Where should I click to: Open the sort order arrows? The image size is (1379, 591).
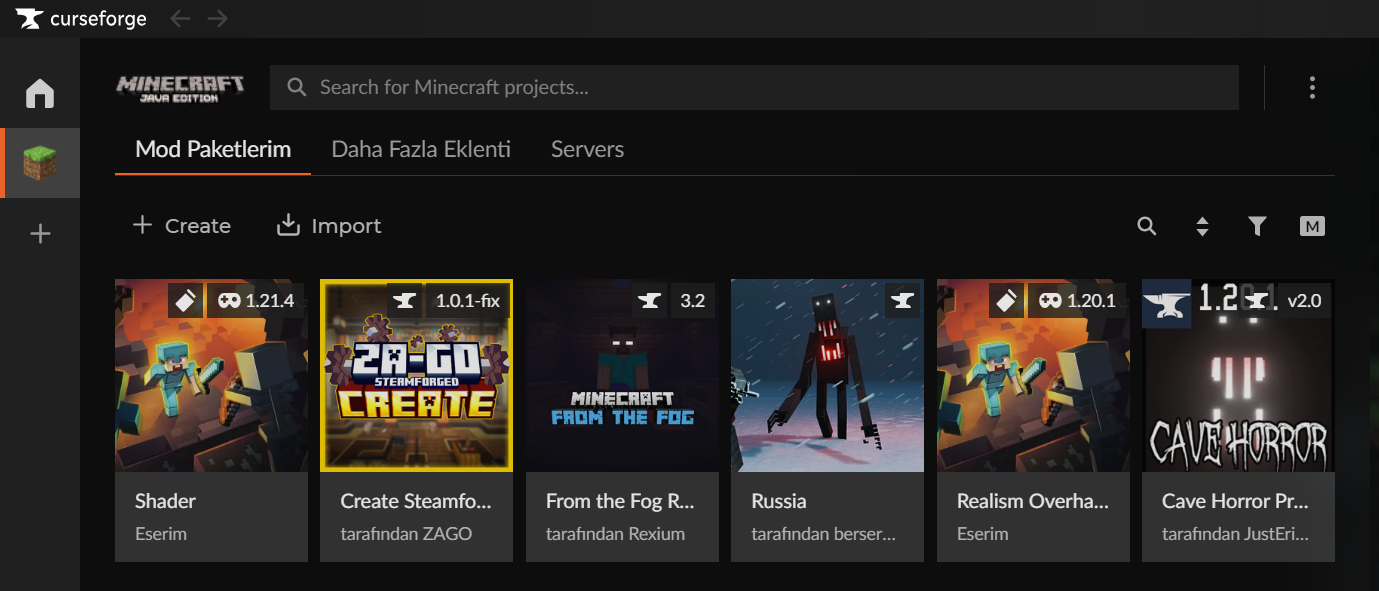[1202, 226]
